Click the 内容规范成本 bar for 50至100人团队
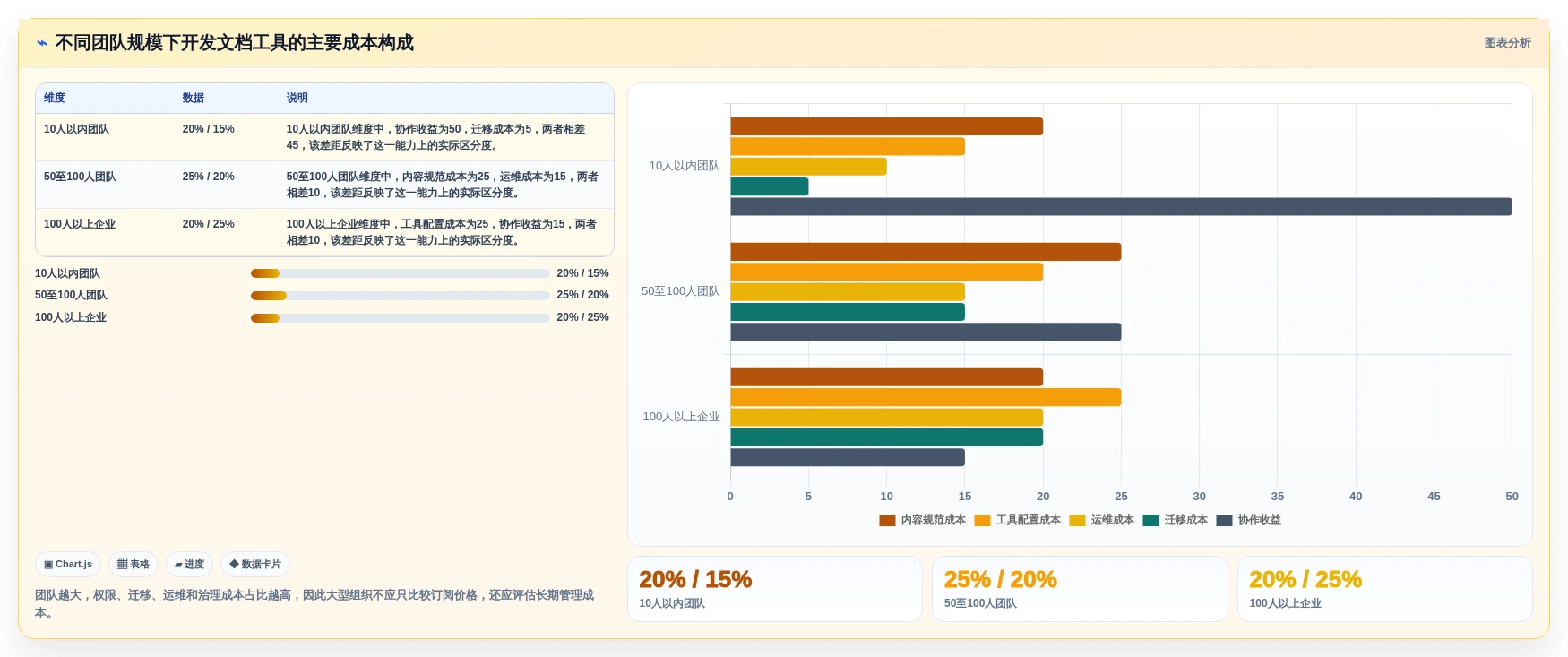 926,252
